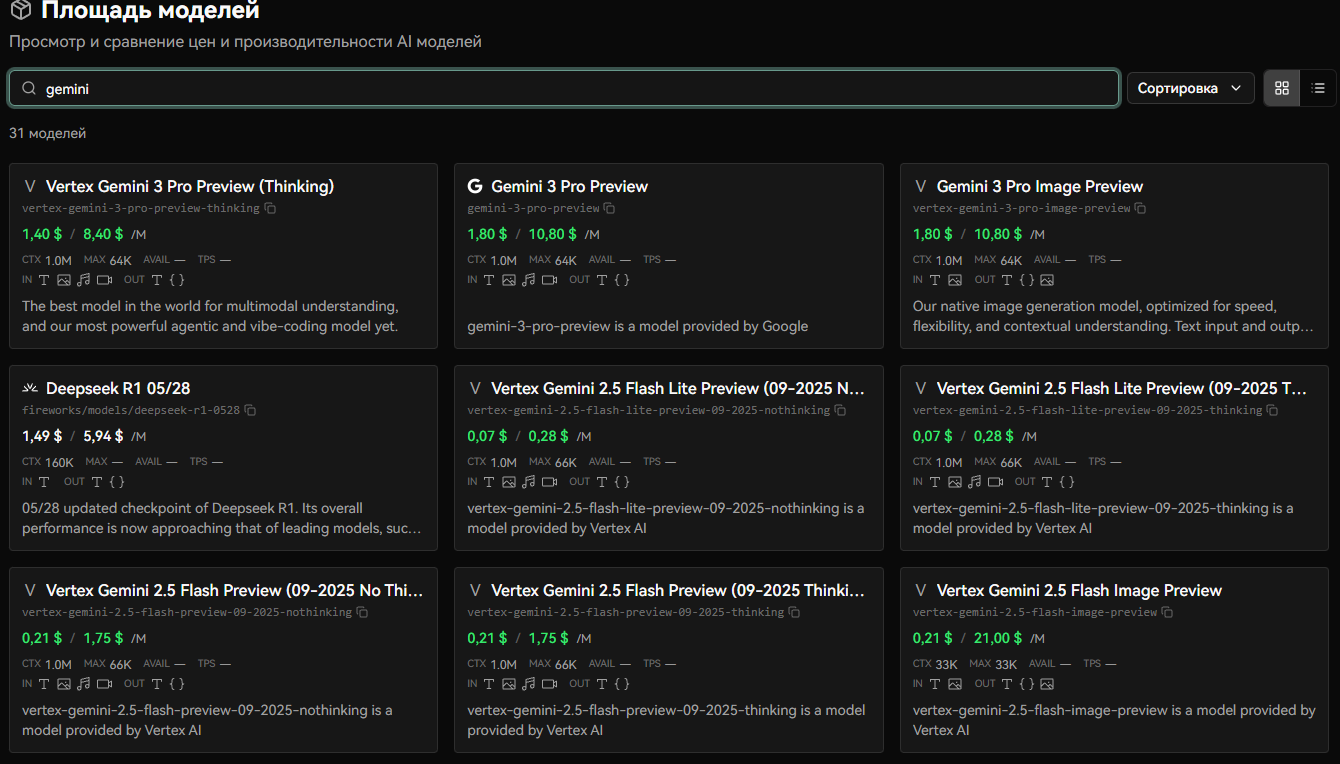Click the vertex-gemini-3-pro-preview-thinking ID text
Viewport: 1340px width, 764px height.
click(x=141, y=208)
